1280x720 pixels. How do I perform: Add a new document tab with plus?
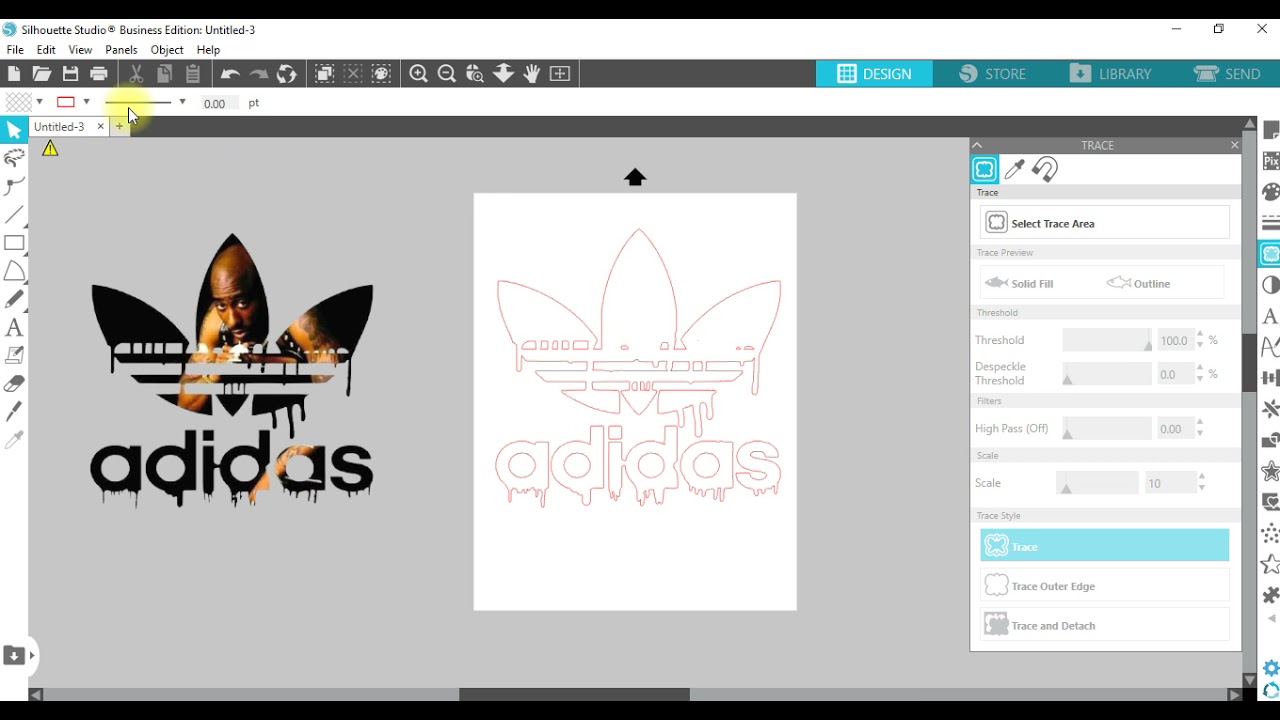pyautogui.click(x=119, y=127)
